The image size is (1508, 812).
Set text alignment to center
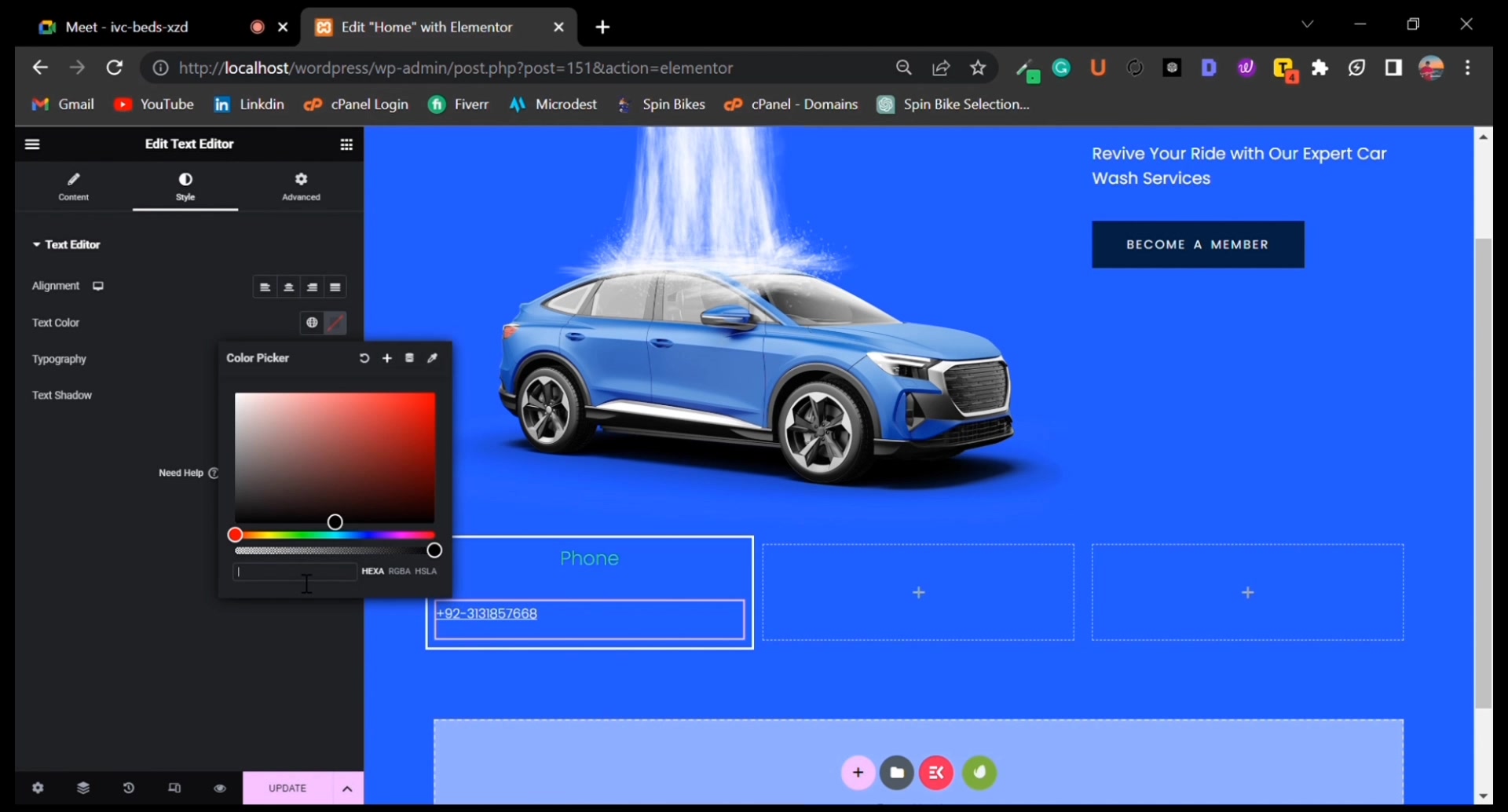coord(288,287)
